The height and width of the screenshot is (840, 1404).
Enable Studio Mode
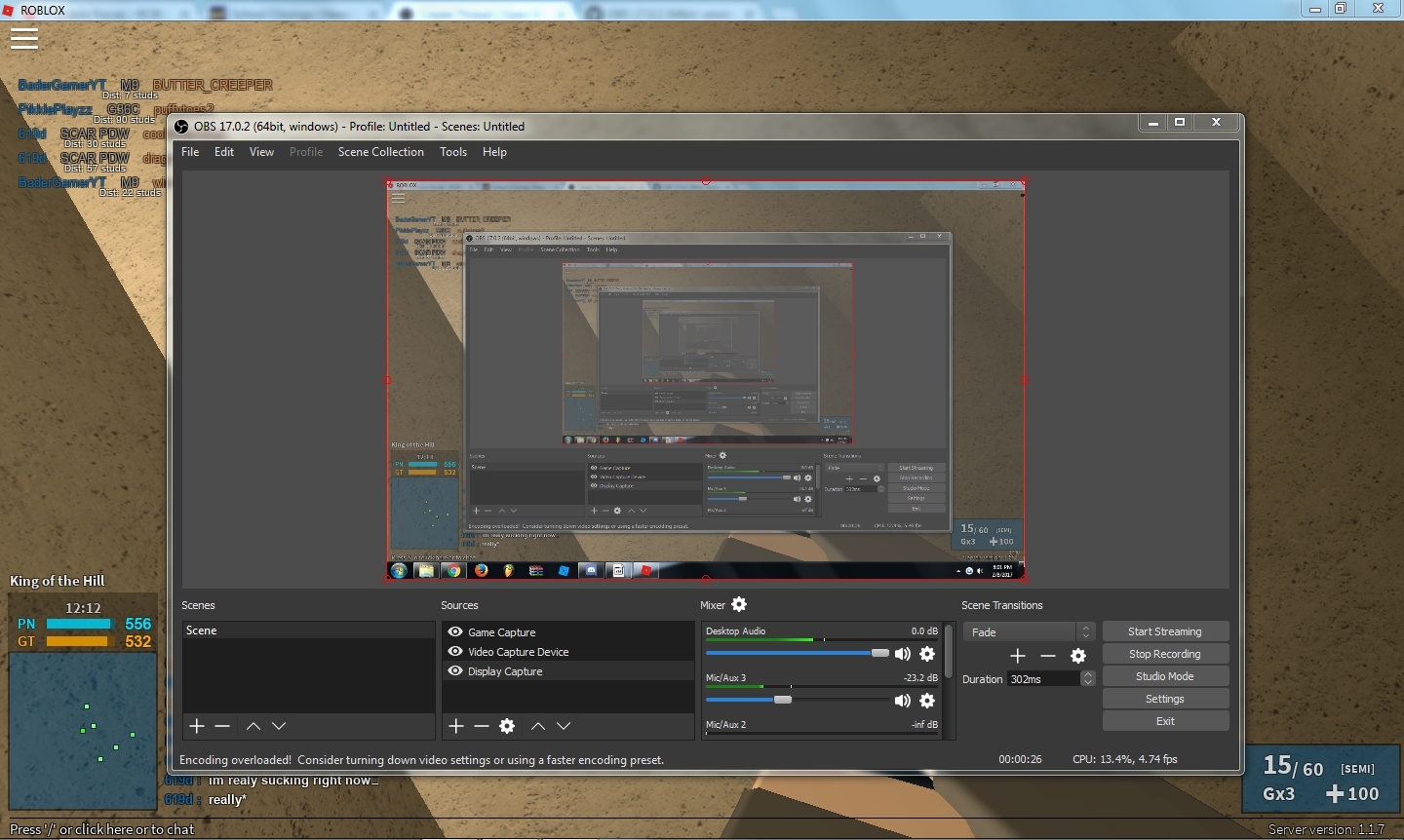pyautogui.click(x=1165, y=676)
